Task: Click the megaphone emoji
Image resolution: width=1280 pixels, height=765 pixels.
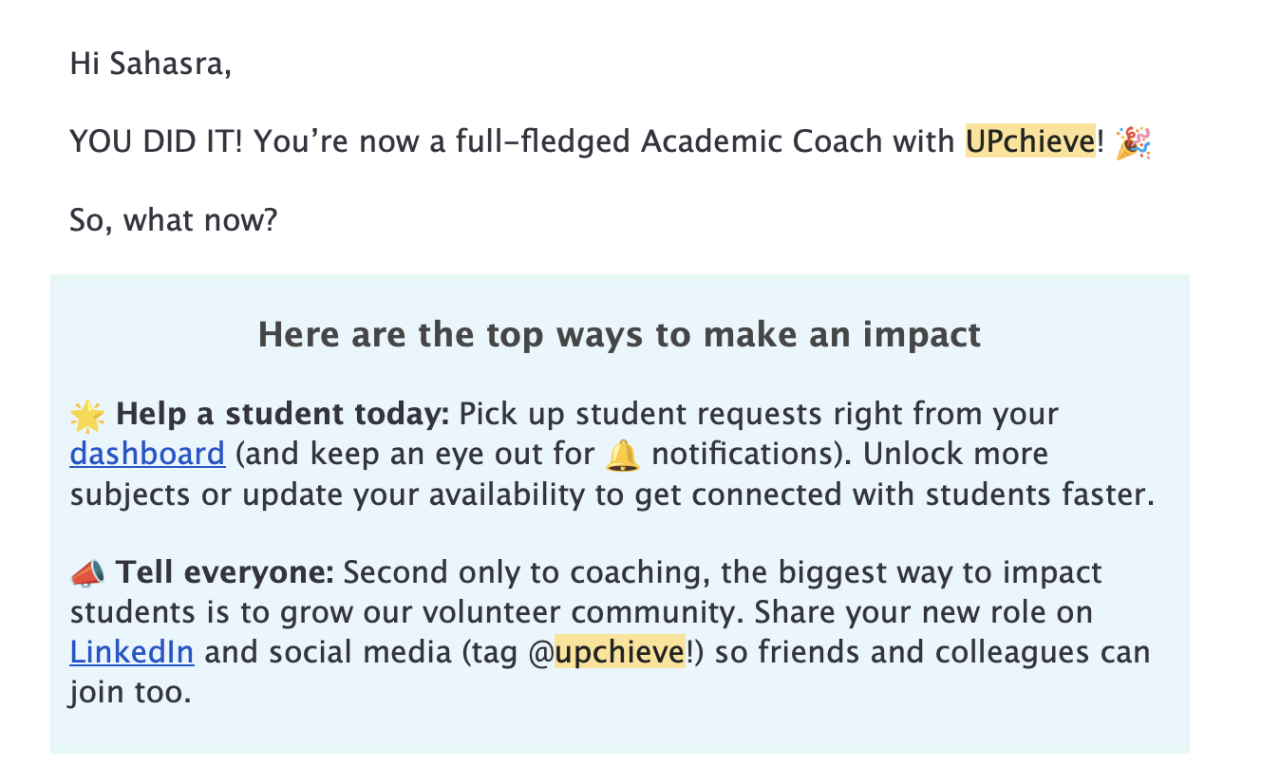Action: pos(87,573)
